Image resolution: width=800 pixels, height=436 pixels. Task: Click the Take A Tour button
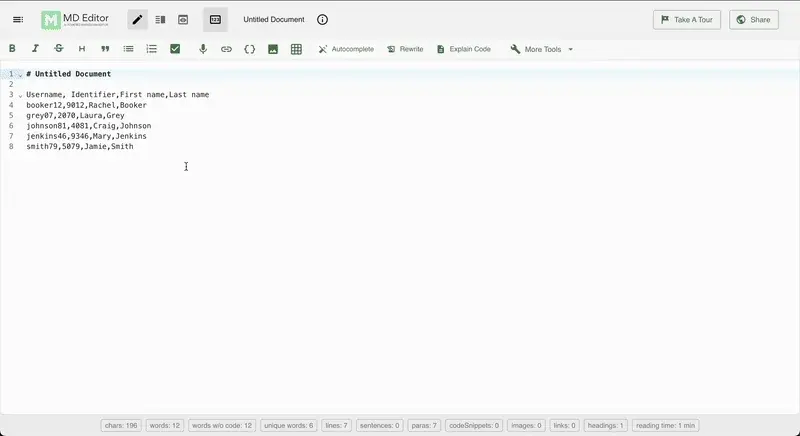(687, 20)
